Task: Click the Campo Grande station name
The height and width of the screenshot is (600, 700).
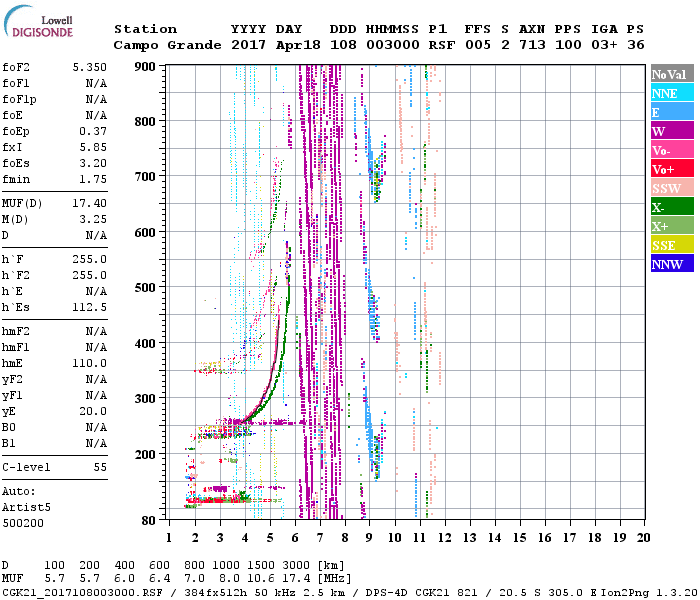Action: (167, 45)
